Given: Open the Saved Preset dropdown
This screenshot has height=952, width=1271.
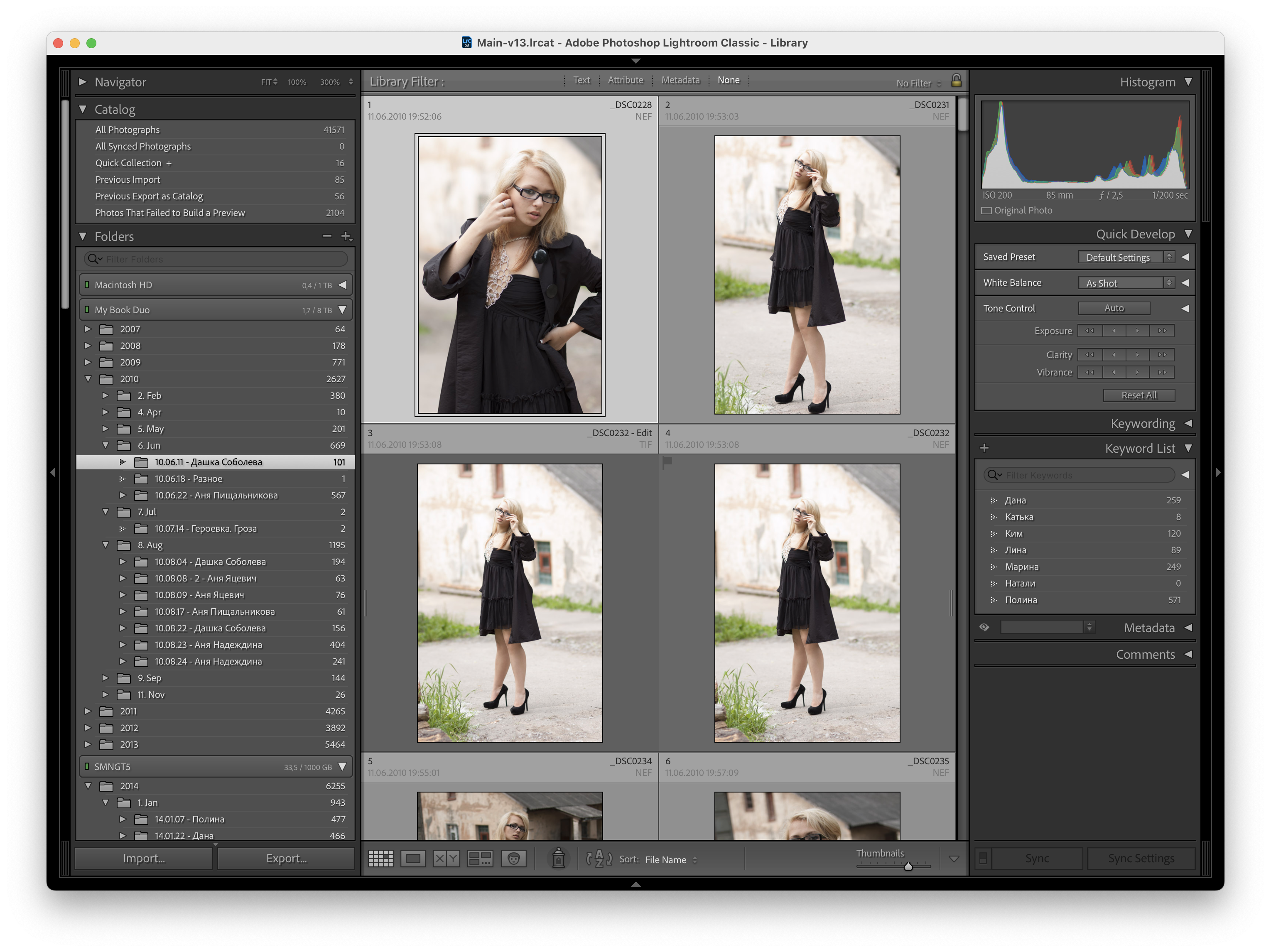Looking at the screenshot, I should coord(1126,258).
